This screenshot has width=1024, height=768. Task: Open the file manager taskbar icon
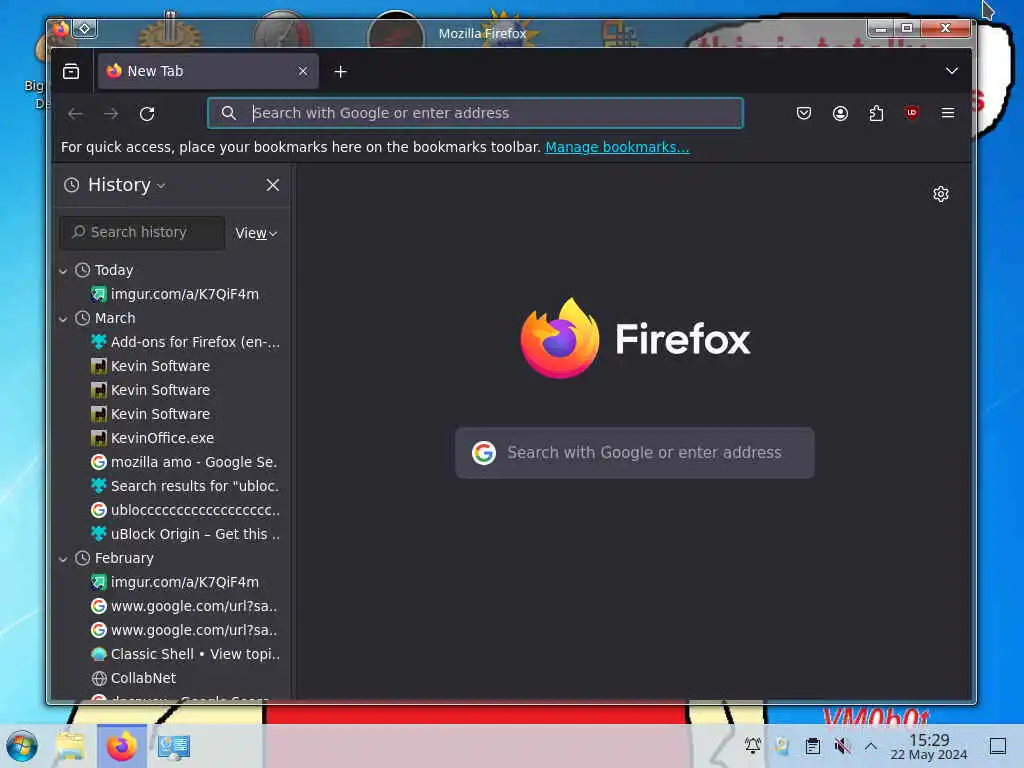pos(70,746)
